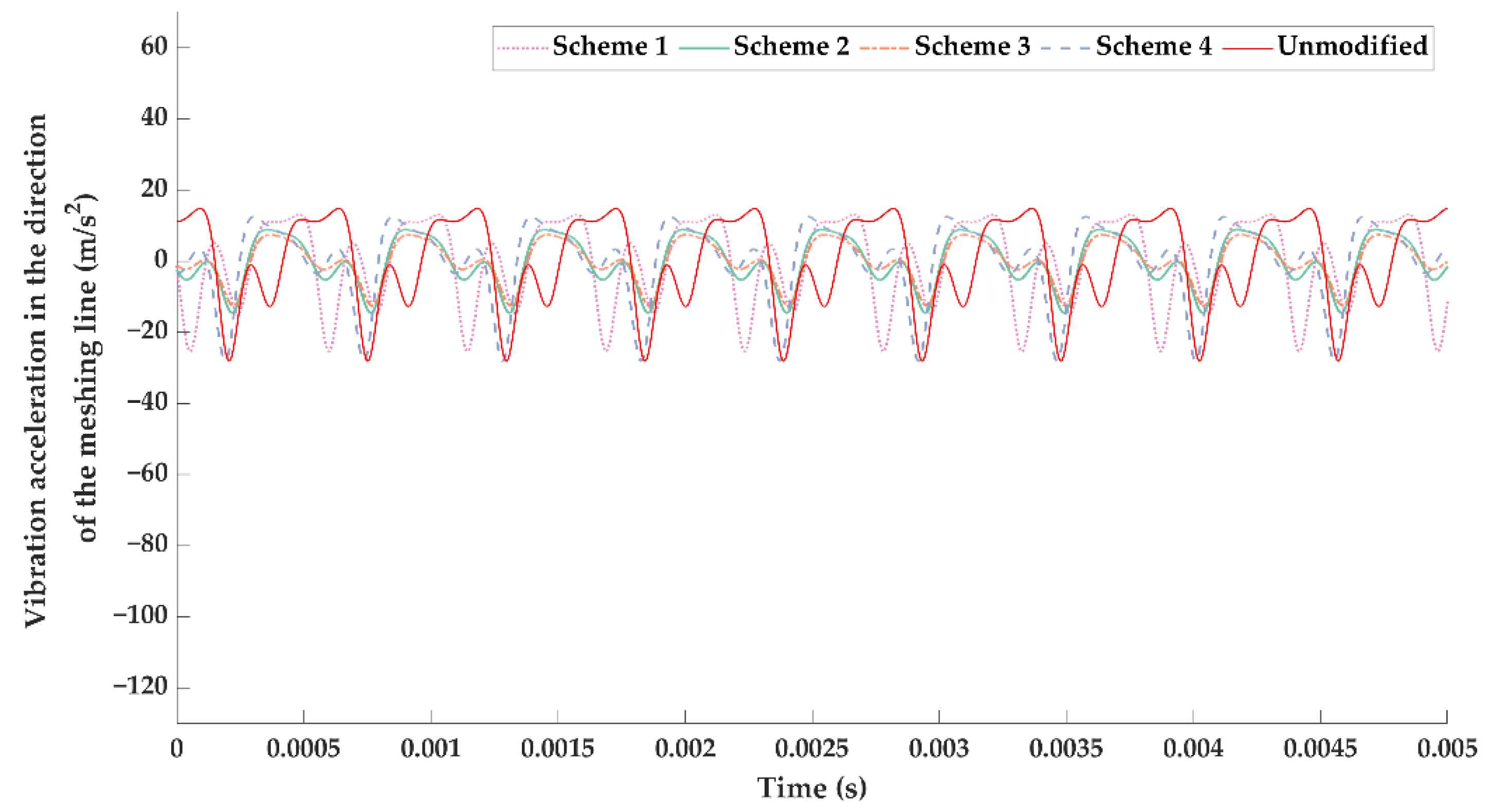Click the 0.001 x-axis tick label

(x=431, y=749)
